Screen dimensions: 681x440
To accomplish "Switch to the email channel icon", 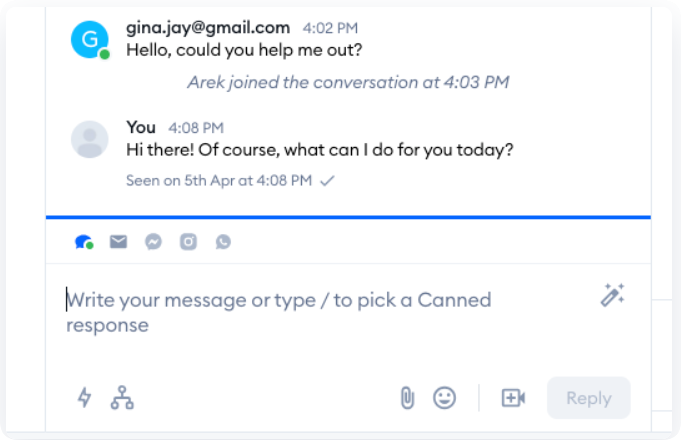I will pos(118,241).
